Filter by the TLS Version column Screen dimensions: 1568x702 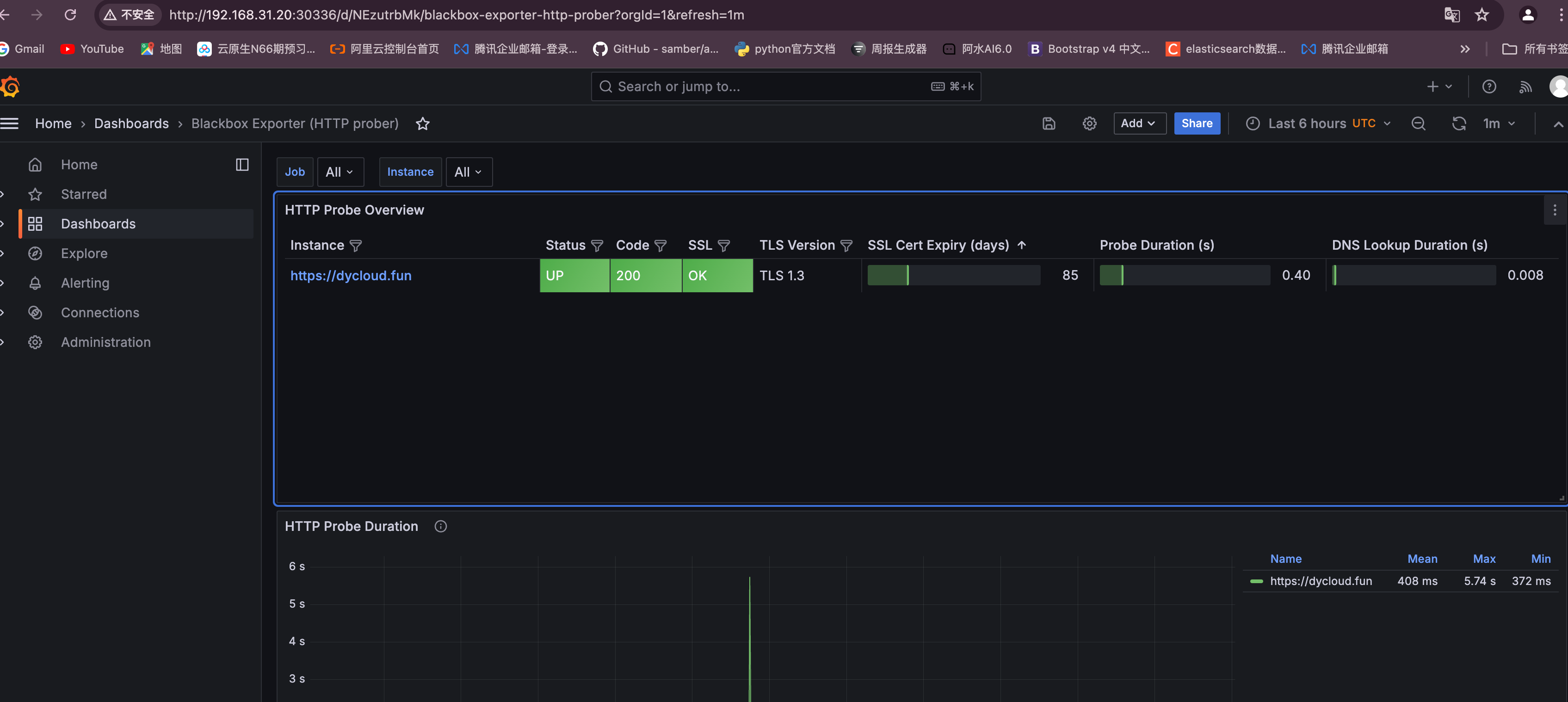(x=846, y=245)
